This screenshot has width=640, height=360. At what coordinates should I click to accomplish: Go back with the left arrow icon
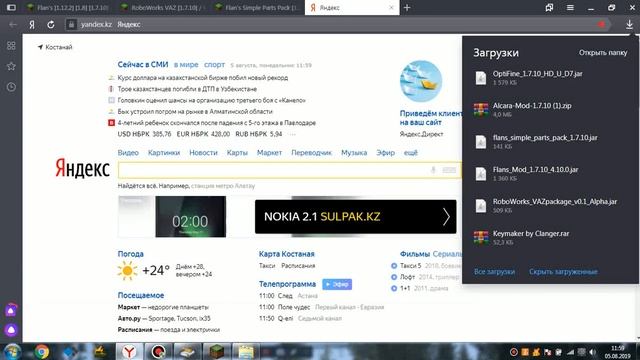tap(13, 24)
